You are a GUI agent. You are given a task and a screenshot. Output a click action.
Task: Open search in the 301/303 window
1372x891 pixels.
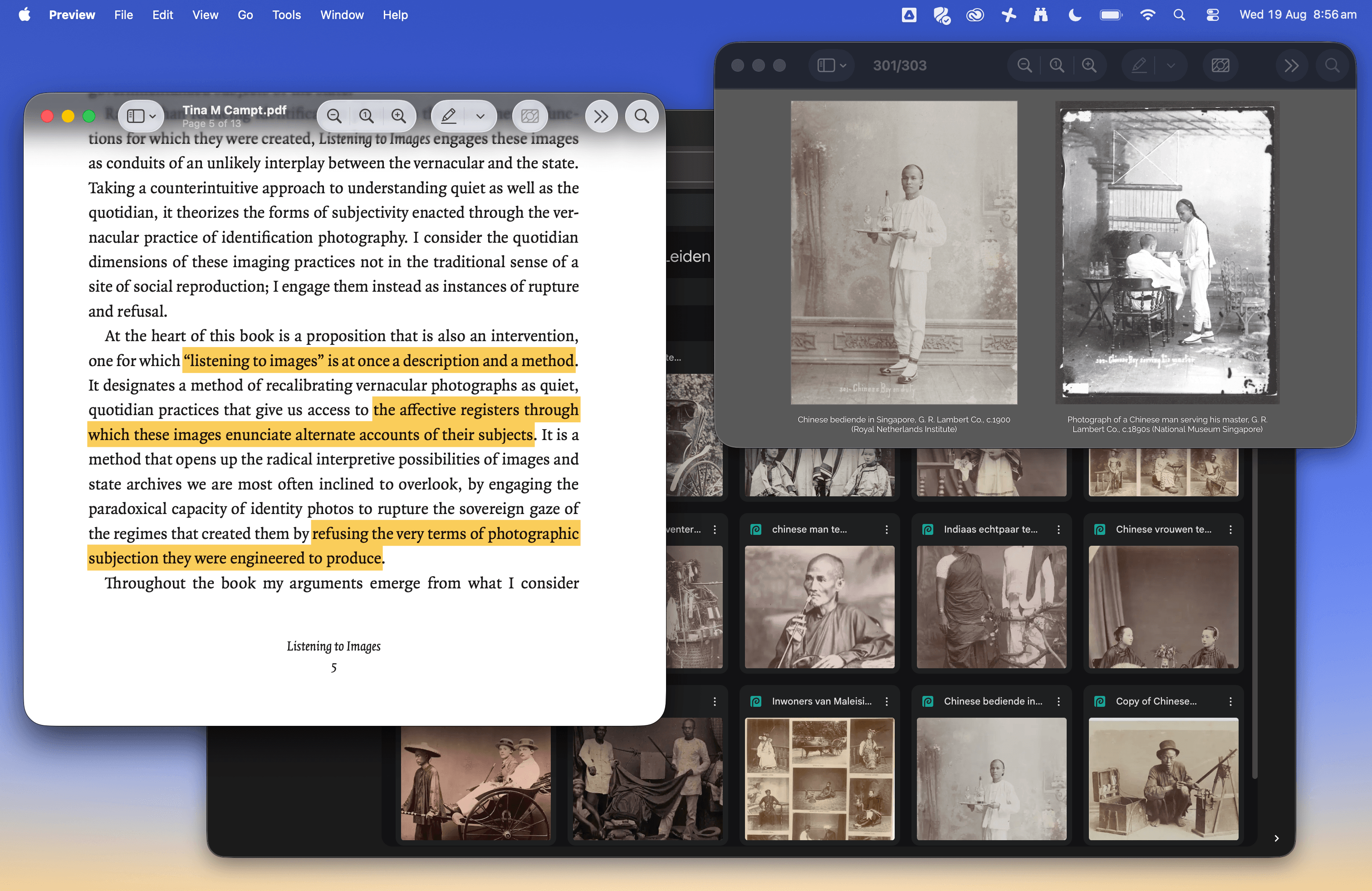tap(1332, 65)
